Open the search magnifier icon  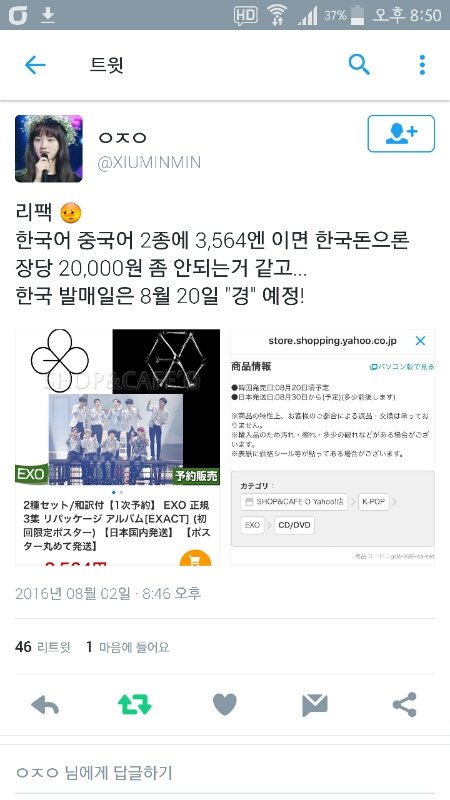(x=359, y=64)
